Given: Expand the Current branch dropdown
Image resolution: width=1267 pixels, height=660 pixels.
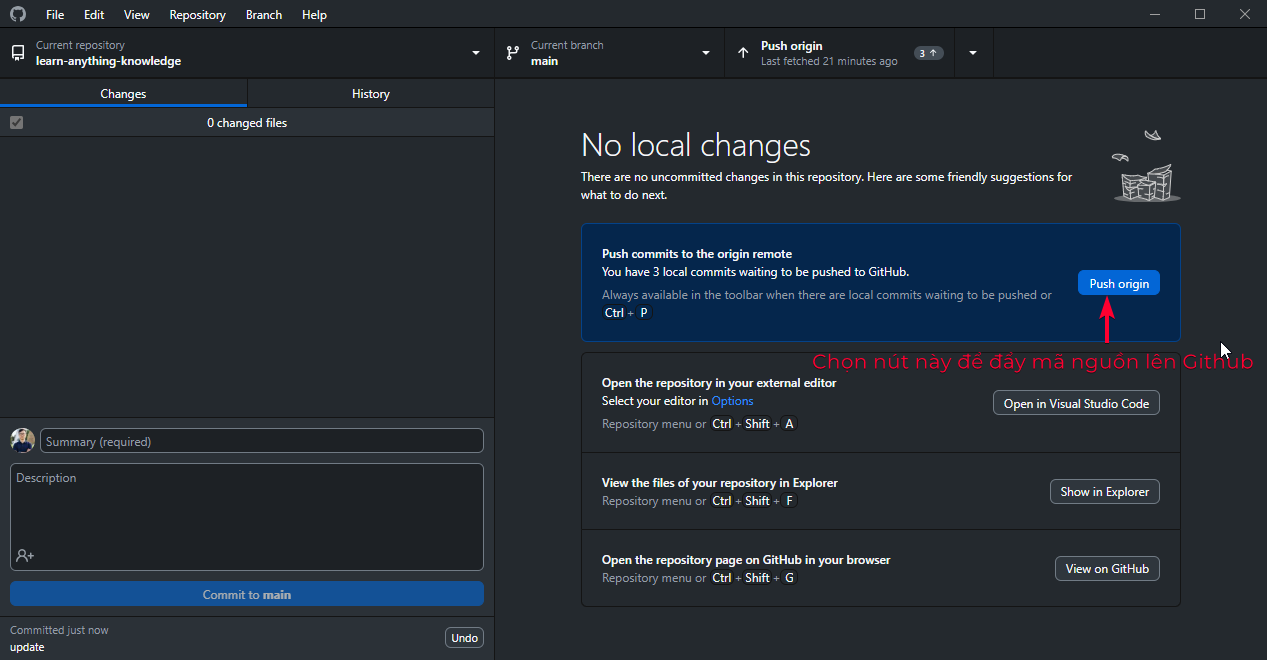Looking at the screenshot, I should click(706, 53).
